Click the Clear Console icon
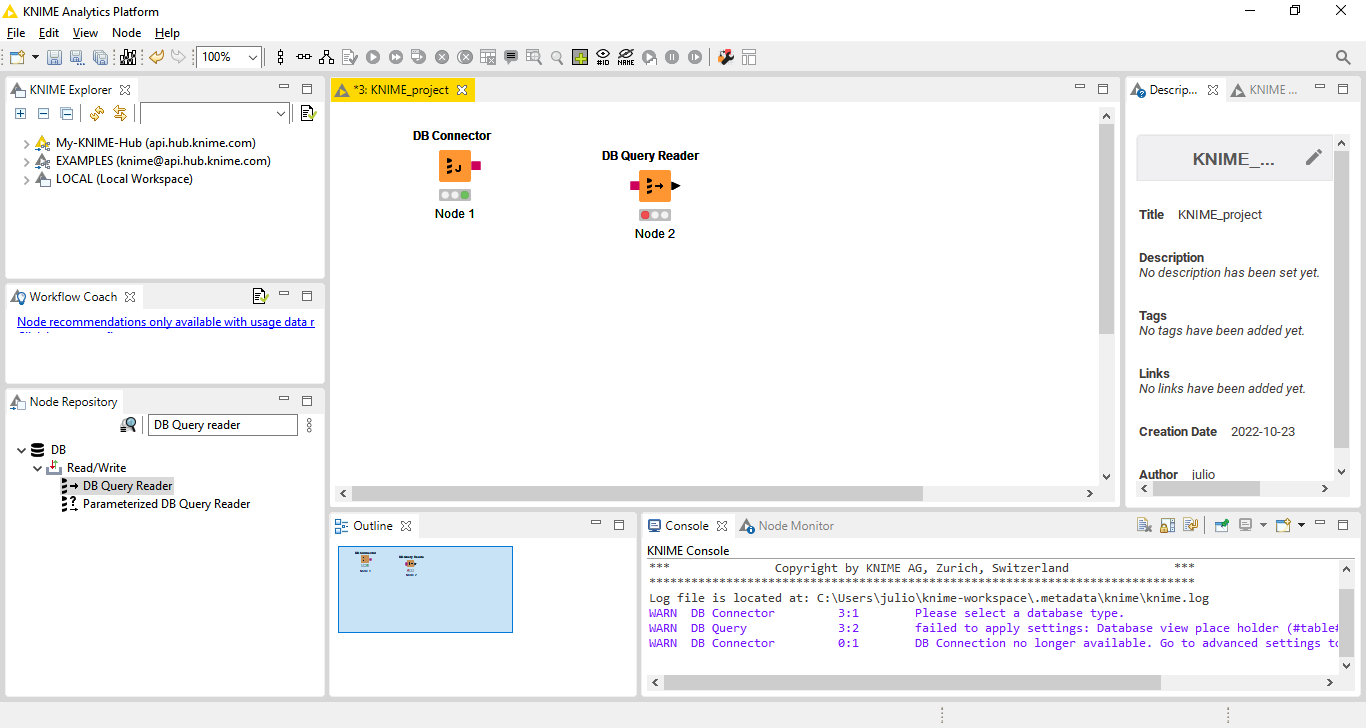The width and height of the screenshot is (1366, 728). 1144,525
